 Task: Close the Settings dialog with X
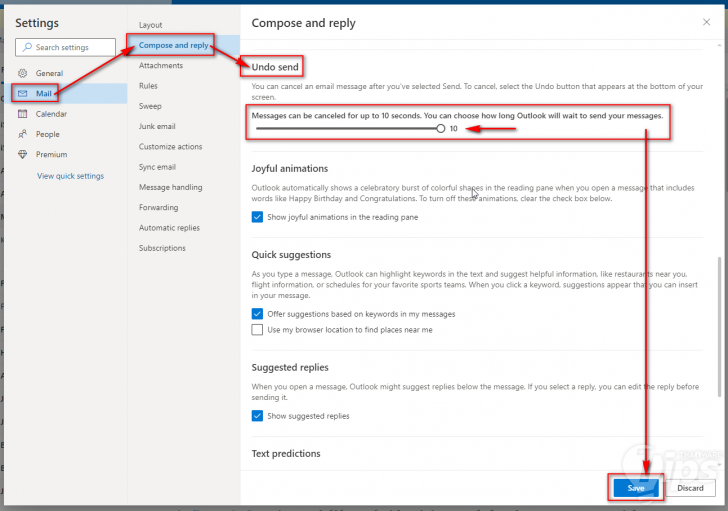[x=706, y=22]
